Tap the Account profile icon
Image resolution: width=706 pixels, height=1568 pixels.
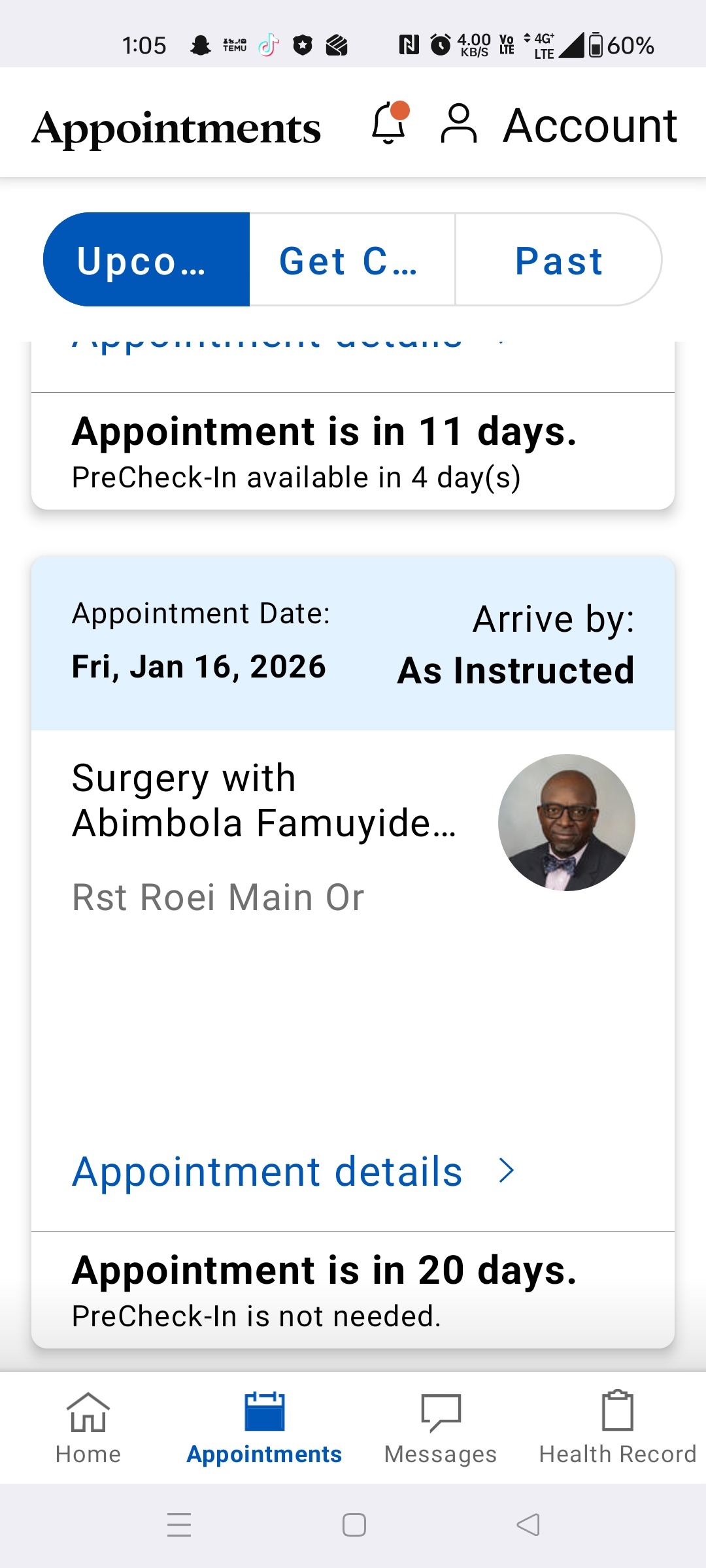click(459, 123)
